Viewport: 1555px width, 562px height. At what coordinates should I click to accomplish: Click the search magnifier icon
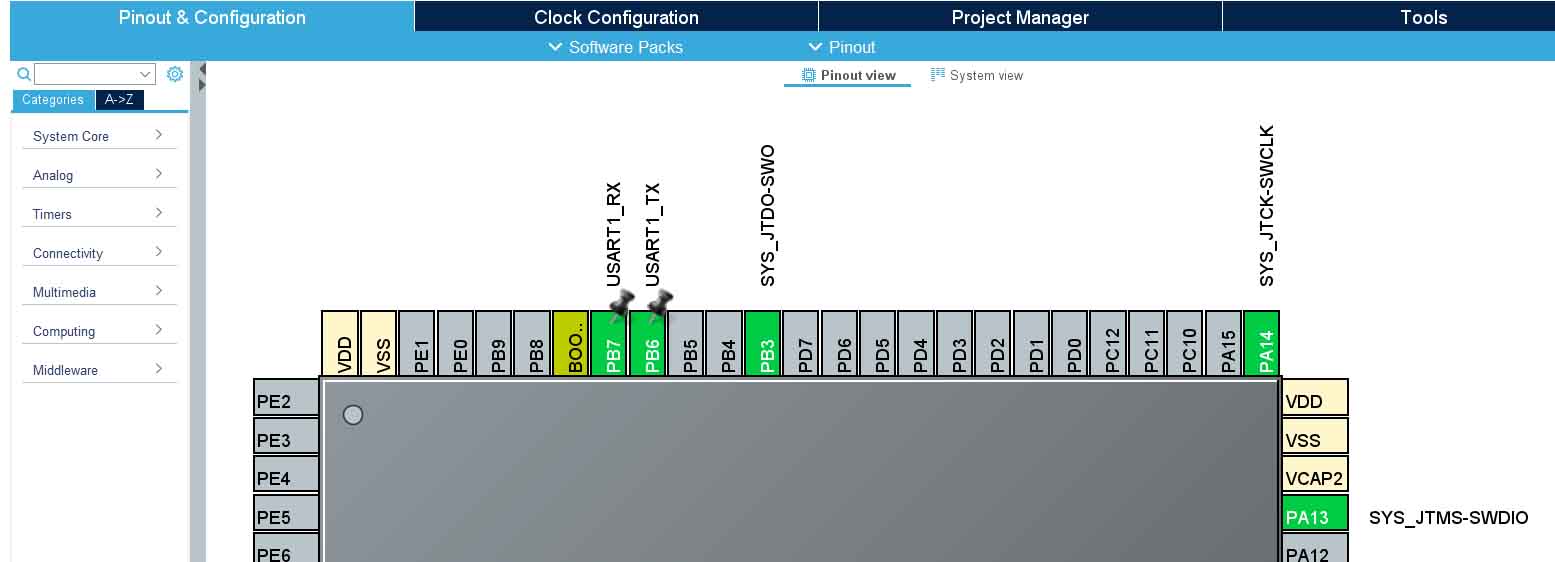(x=24, y=74)
